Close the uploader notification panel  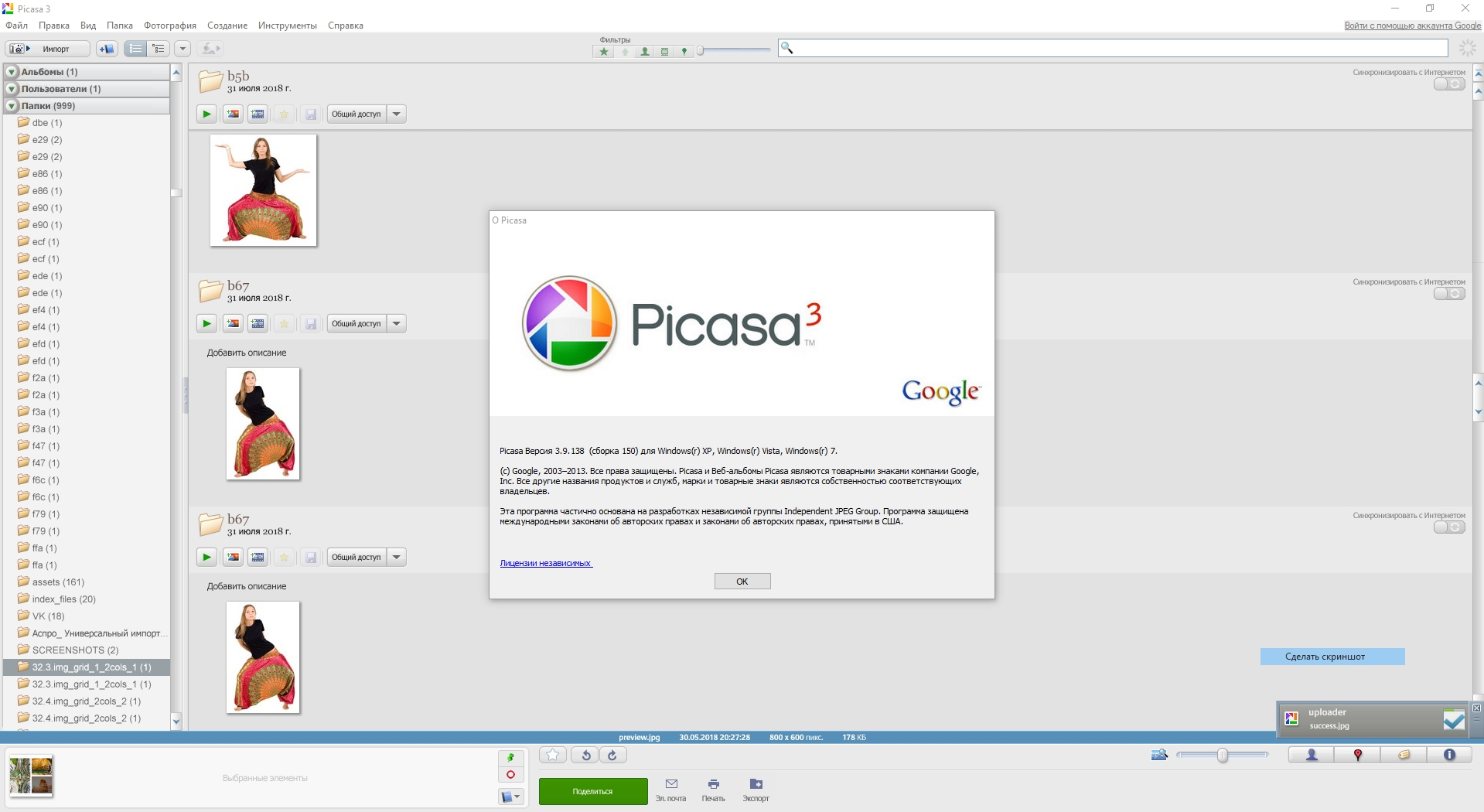1476,708
